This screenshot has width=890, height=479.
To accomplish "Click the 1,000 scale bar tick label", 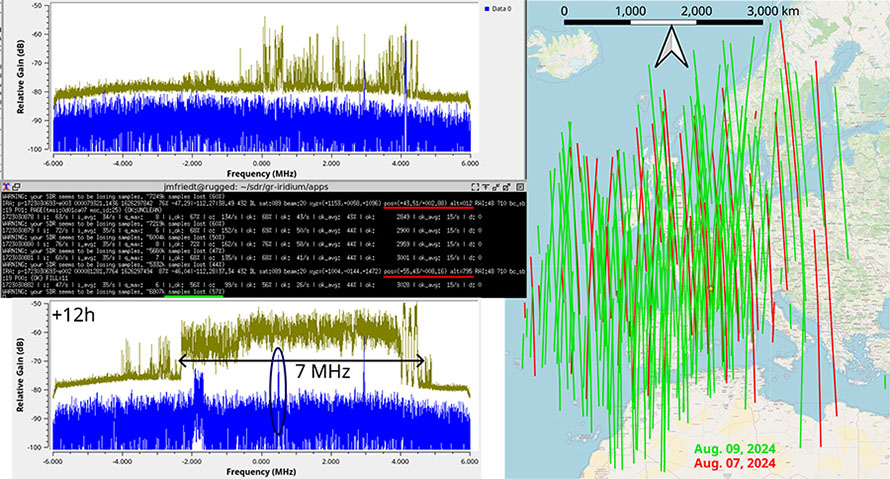I will [x=630, y=11].
